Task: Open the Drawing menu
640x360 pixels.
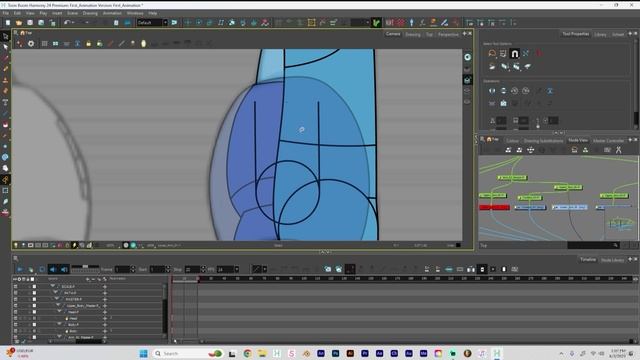Action: click(x=90, y=13)
